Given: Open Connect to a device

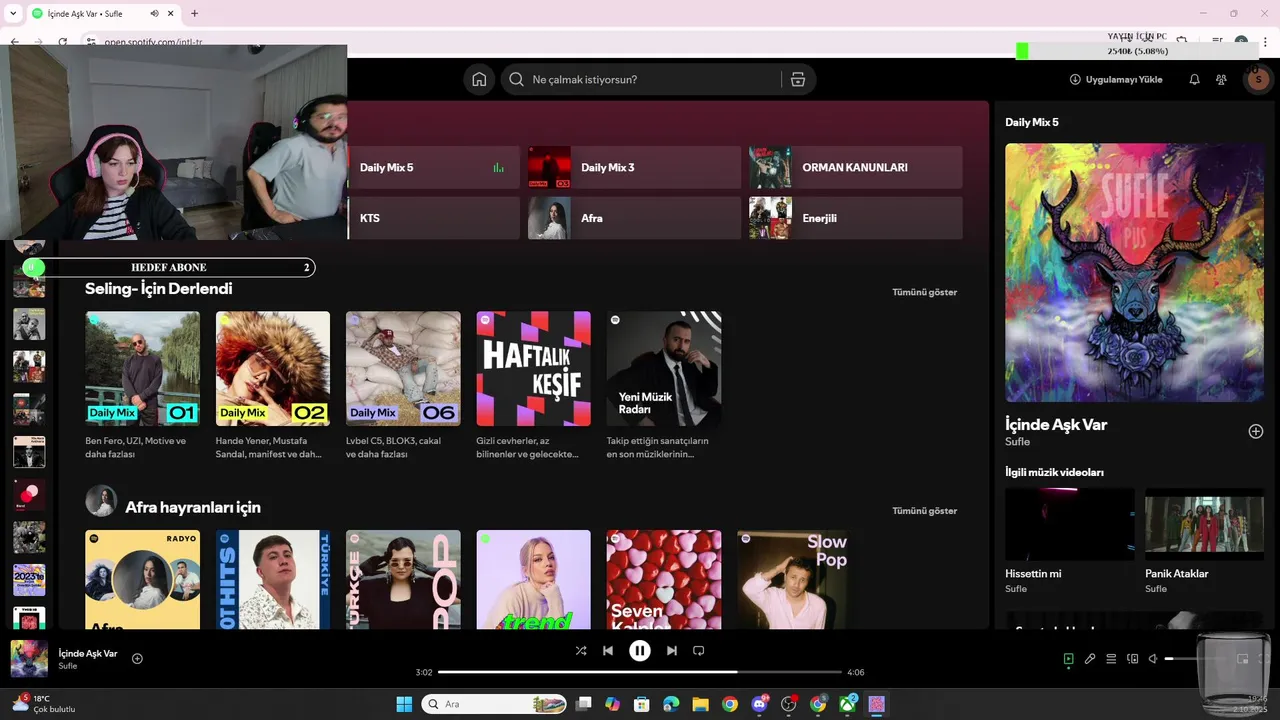Looking at the screenshot, I should click(x=1133, y=659).
